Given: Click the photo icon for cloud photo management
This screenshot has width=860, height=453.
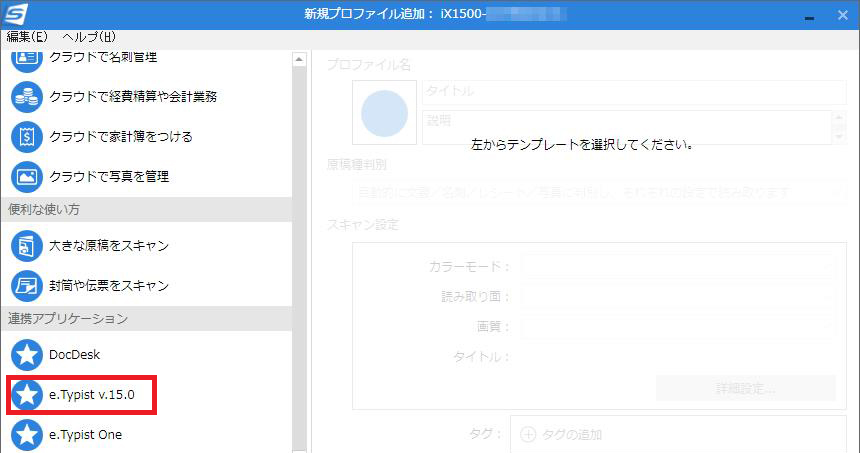Looking at the screenshot, I should pyautogui.click(x=26, y=177).
